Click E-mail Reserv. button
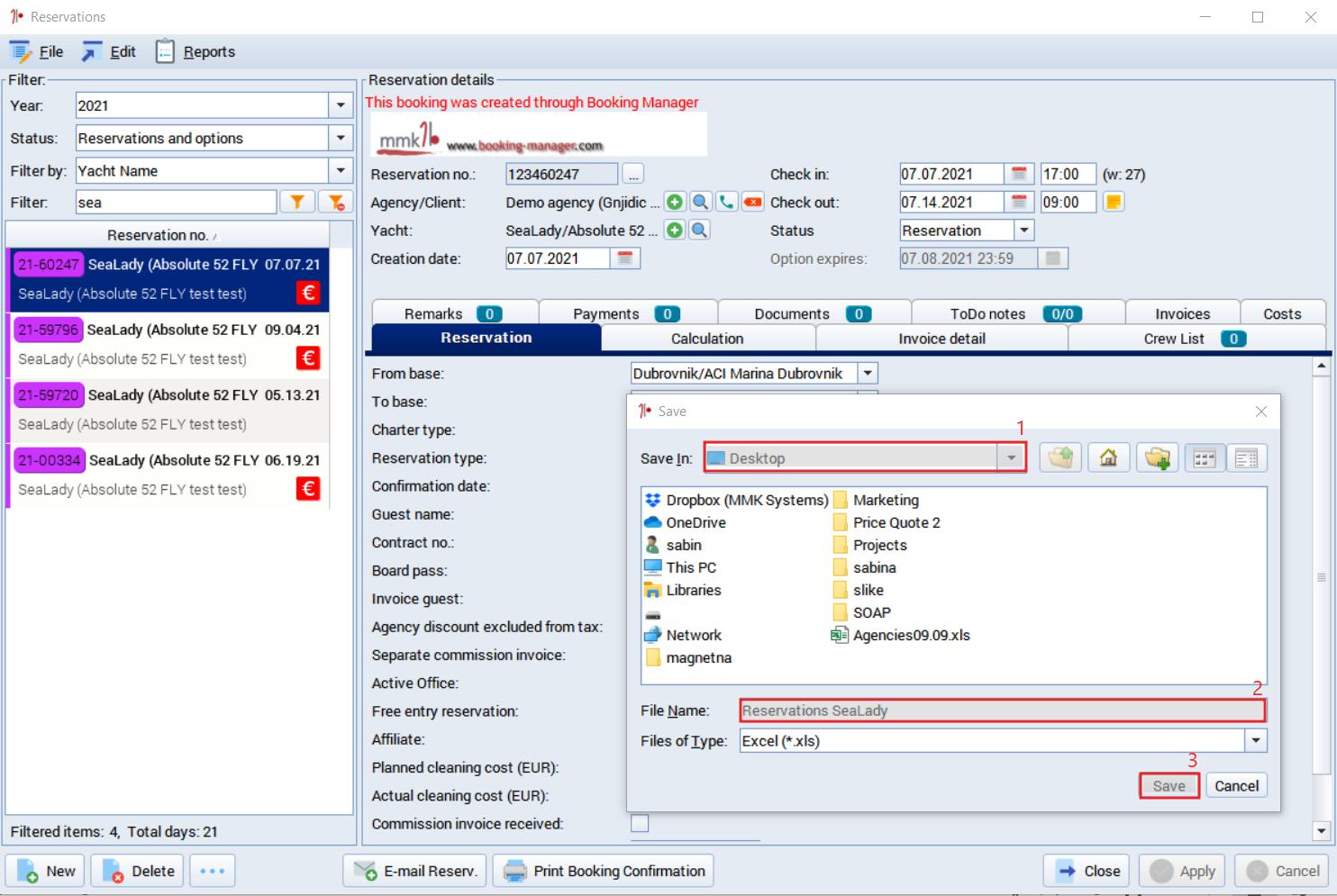 415,871
